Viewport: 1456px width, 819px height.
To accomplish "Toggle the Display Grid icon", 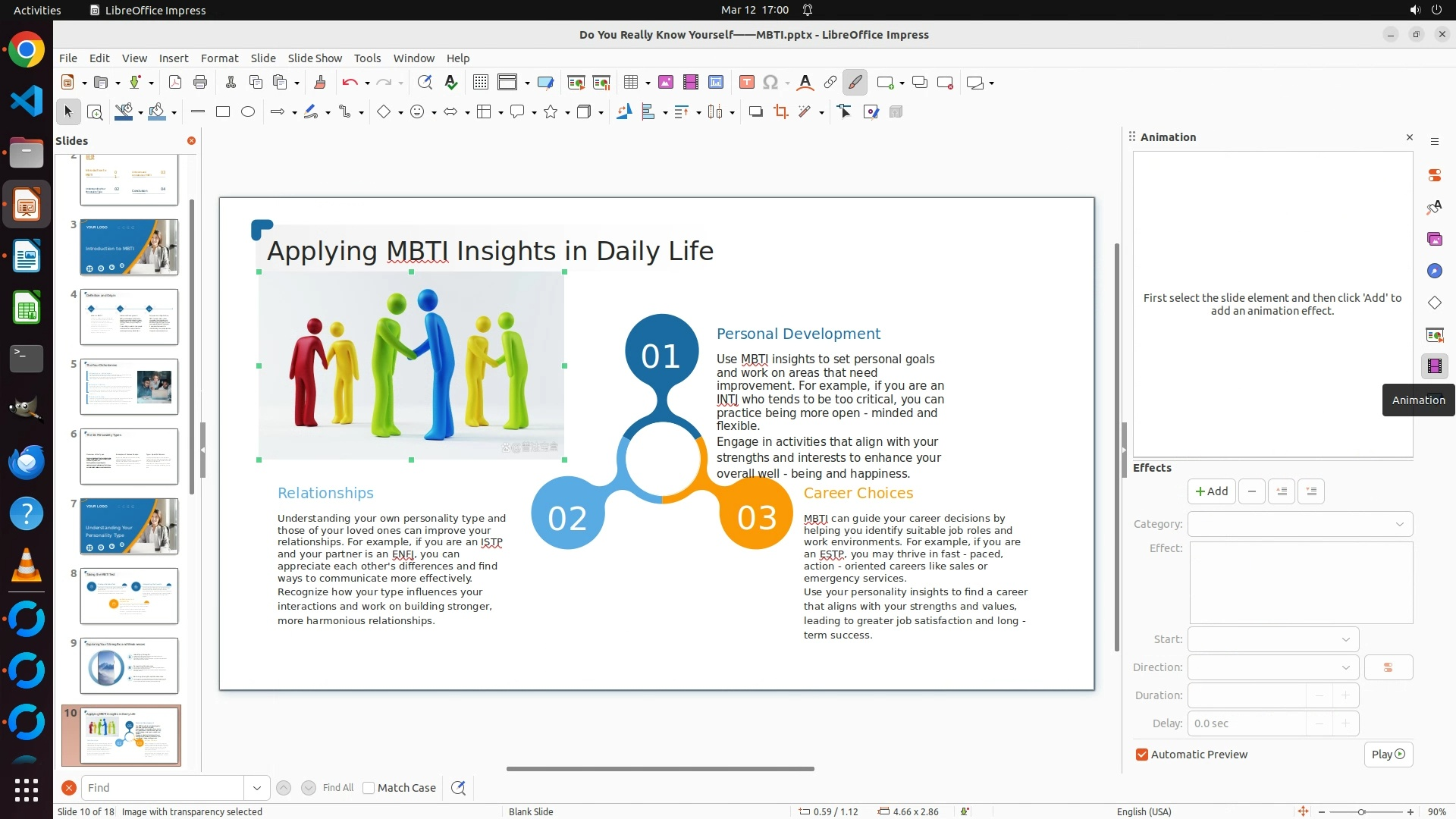I will pyautogui.click(x=480, y=83).
